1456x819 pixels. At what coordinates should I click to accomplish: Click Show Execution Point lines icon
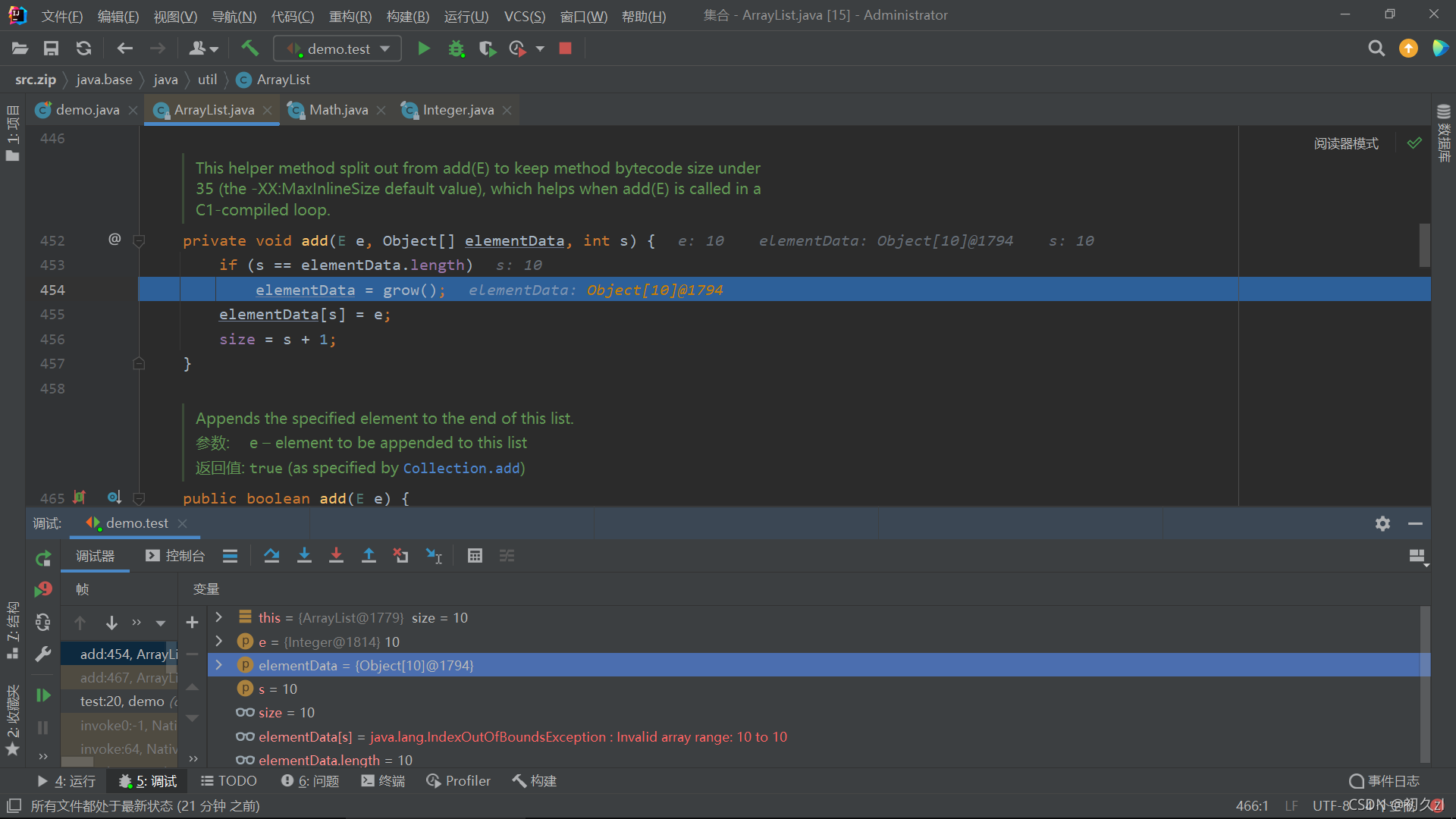230,556
